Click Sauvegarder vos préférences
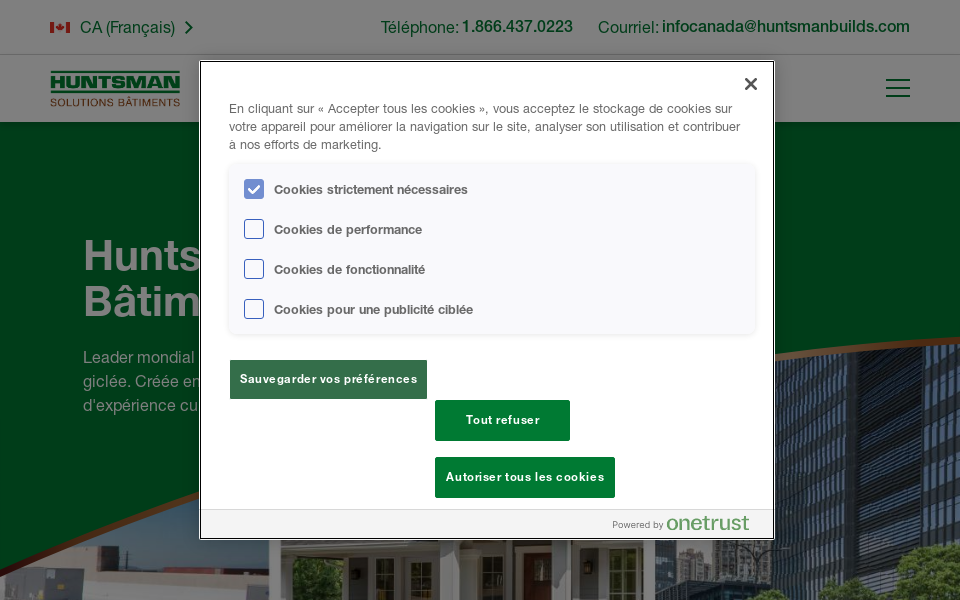Viewport: 960px width, 600px height. click(328, 379)
